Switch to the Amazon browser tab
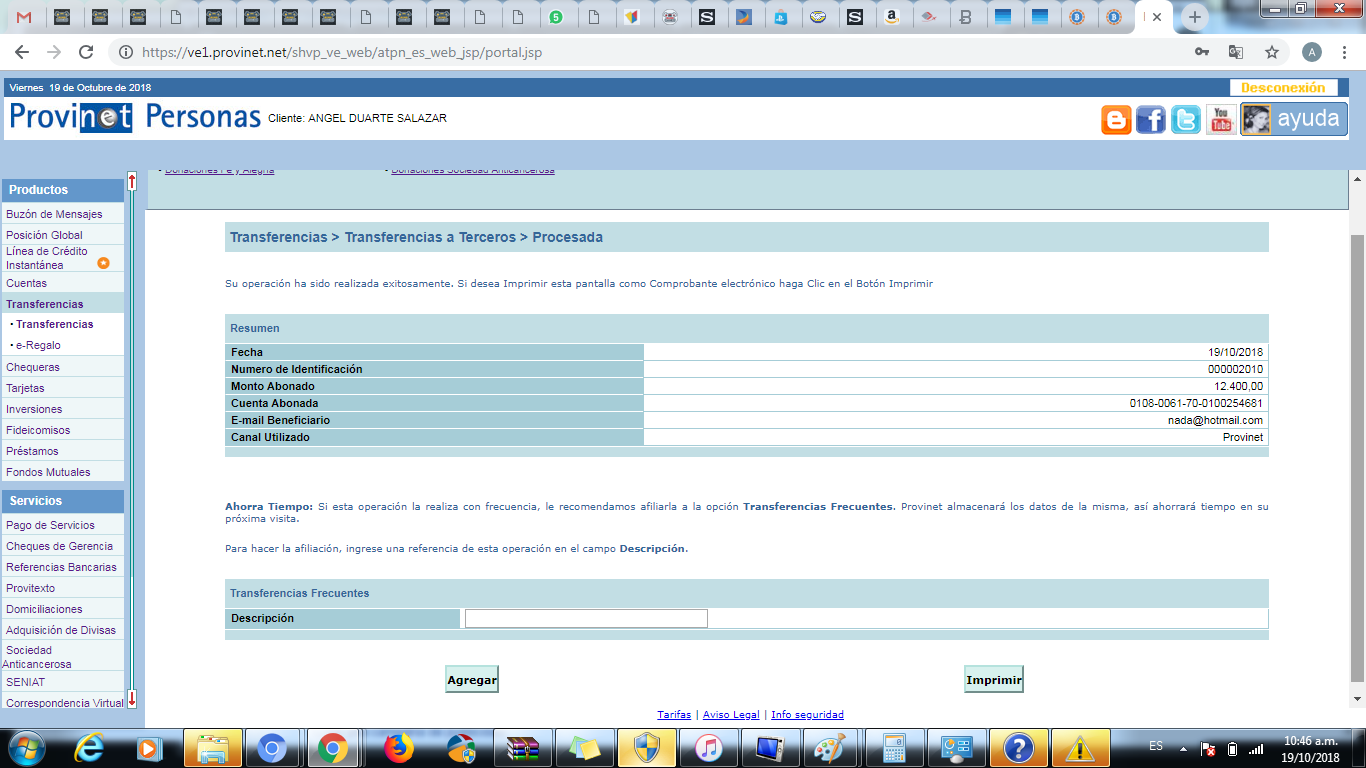The width and height of the screenshot is (1366, 768). click(892, 17)
